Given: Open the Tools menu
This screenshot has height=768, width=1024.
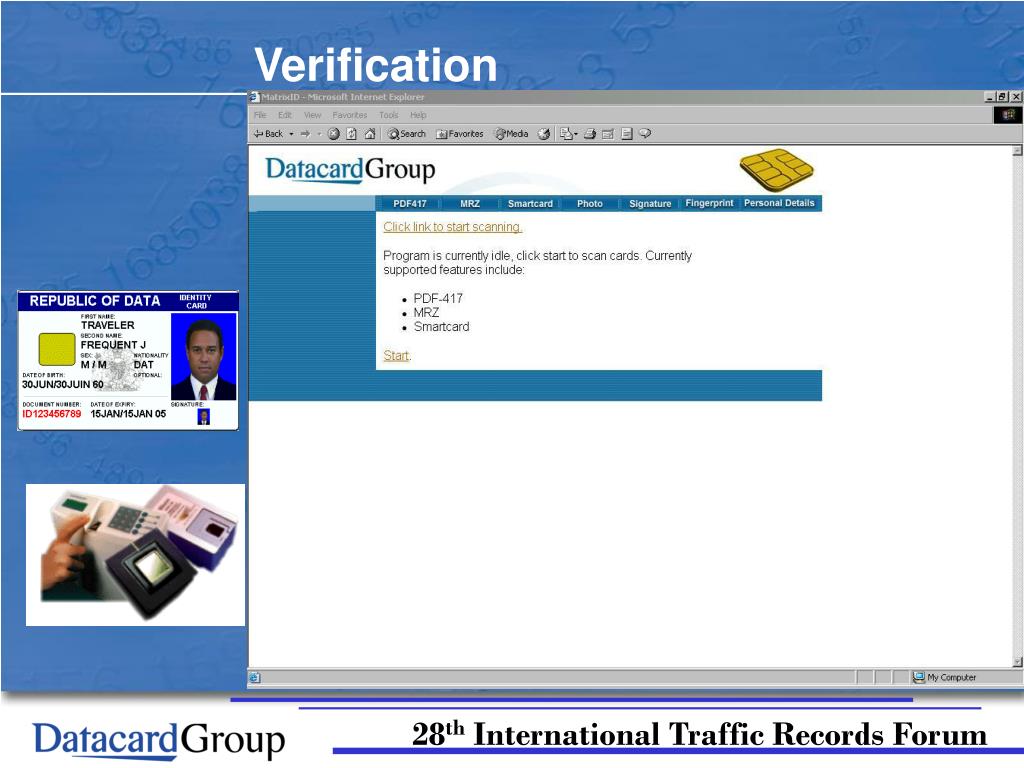Looking at the screenshot, I should click(x=388, y=115).
